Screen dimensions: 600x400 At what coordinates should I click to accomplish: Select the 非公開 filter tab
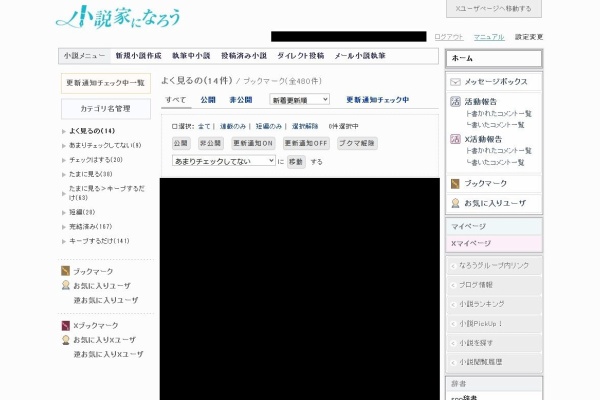pos(241,100)
